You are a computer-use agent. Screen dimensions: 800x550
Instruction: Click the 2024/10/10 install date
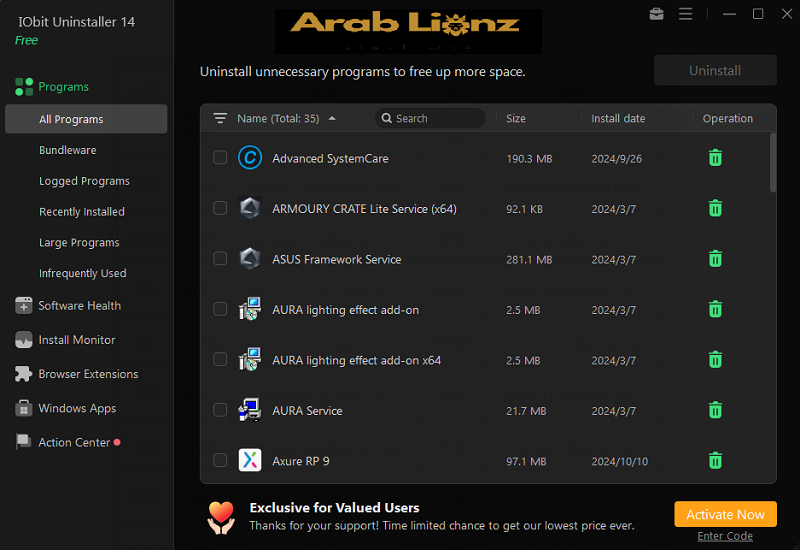619,461
